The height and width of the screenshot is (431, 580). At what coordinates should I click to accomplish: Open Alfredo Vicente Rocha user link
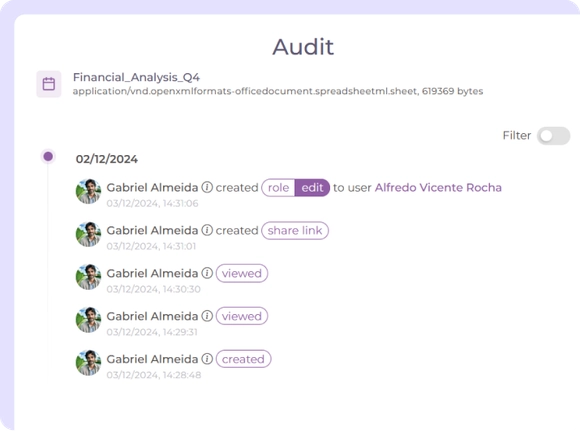pyautogui.click(x=438, y=188)
